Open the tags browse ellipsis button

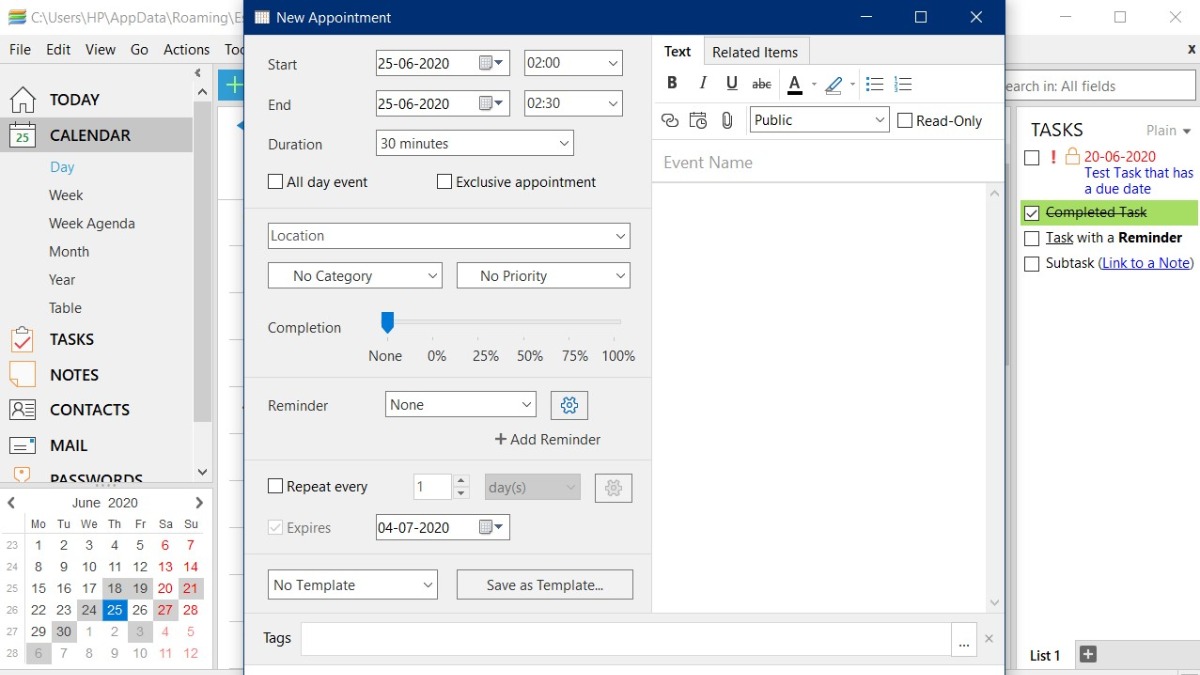[964, 639]
